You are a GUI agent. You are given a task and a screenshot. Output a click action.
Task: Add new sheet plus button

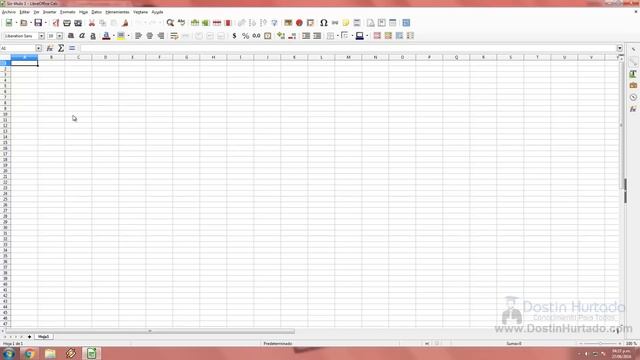29,337
